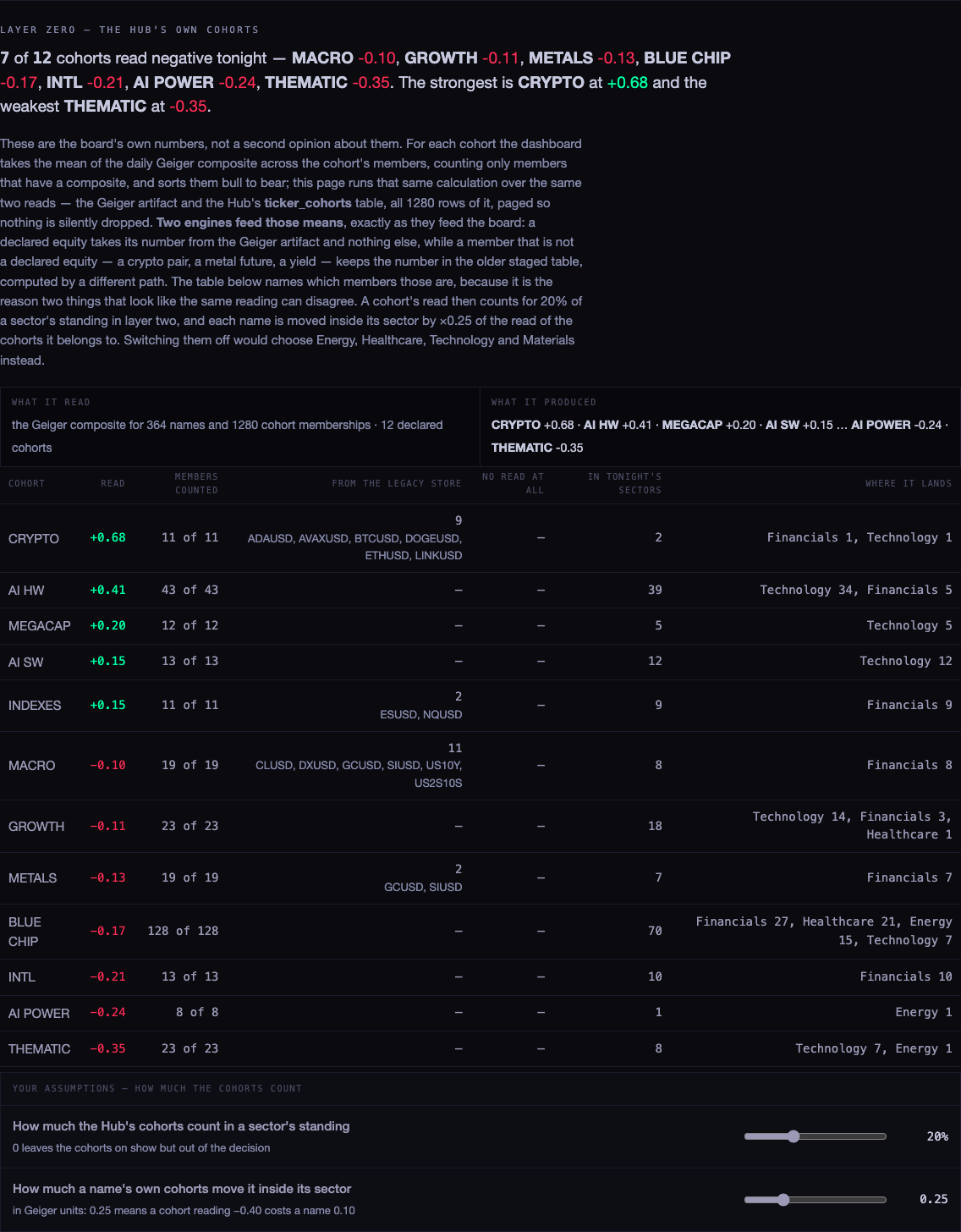Select the AI HW cohort name
This screenshot has height=1232, width=961.
click(x=26, y=590)
